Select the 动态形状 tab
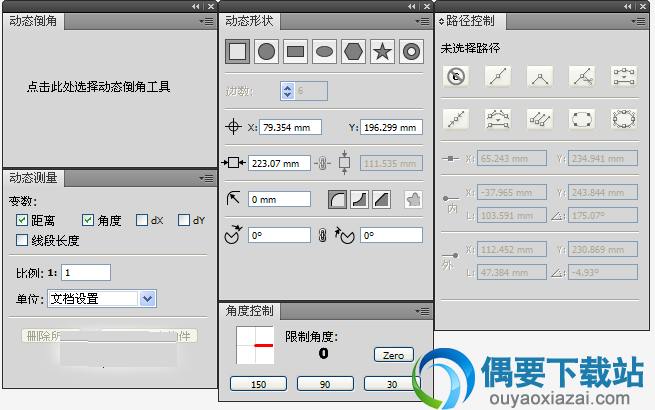Viewport: 655px width, 410px height. point(249,21)
